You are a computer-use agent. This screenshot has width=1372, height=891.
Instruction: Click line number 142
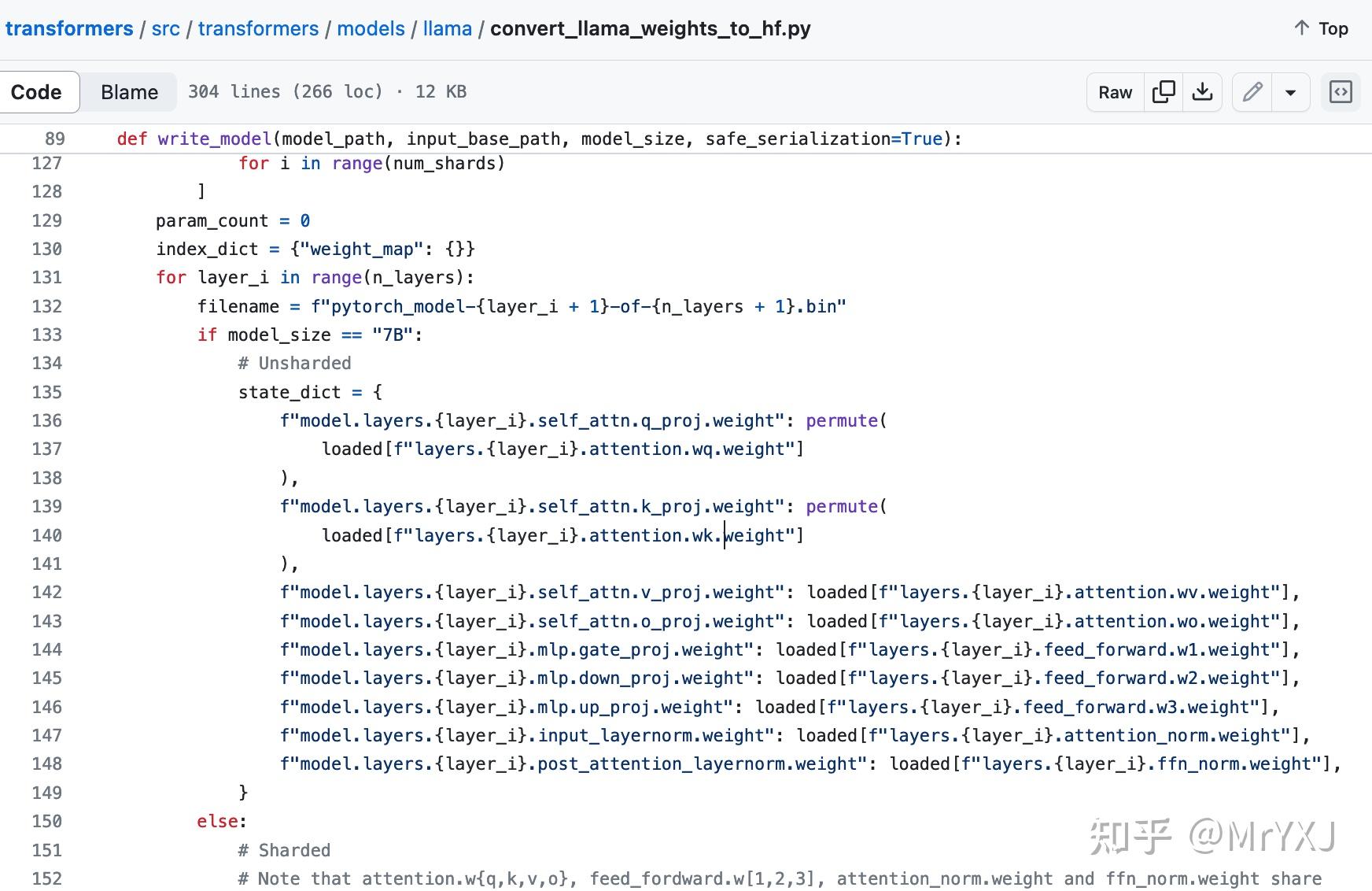pyautogui.click(x=46, y=592)
